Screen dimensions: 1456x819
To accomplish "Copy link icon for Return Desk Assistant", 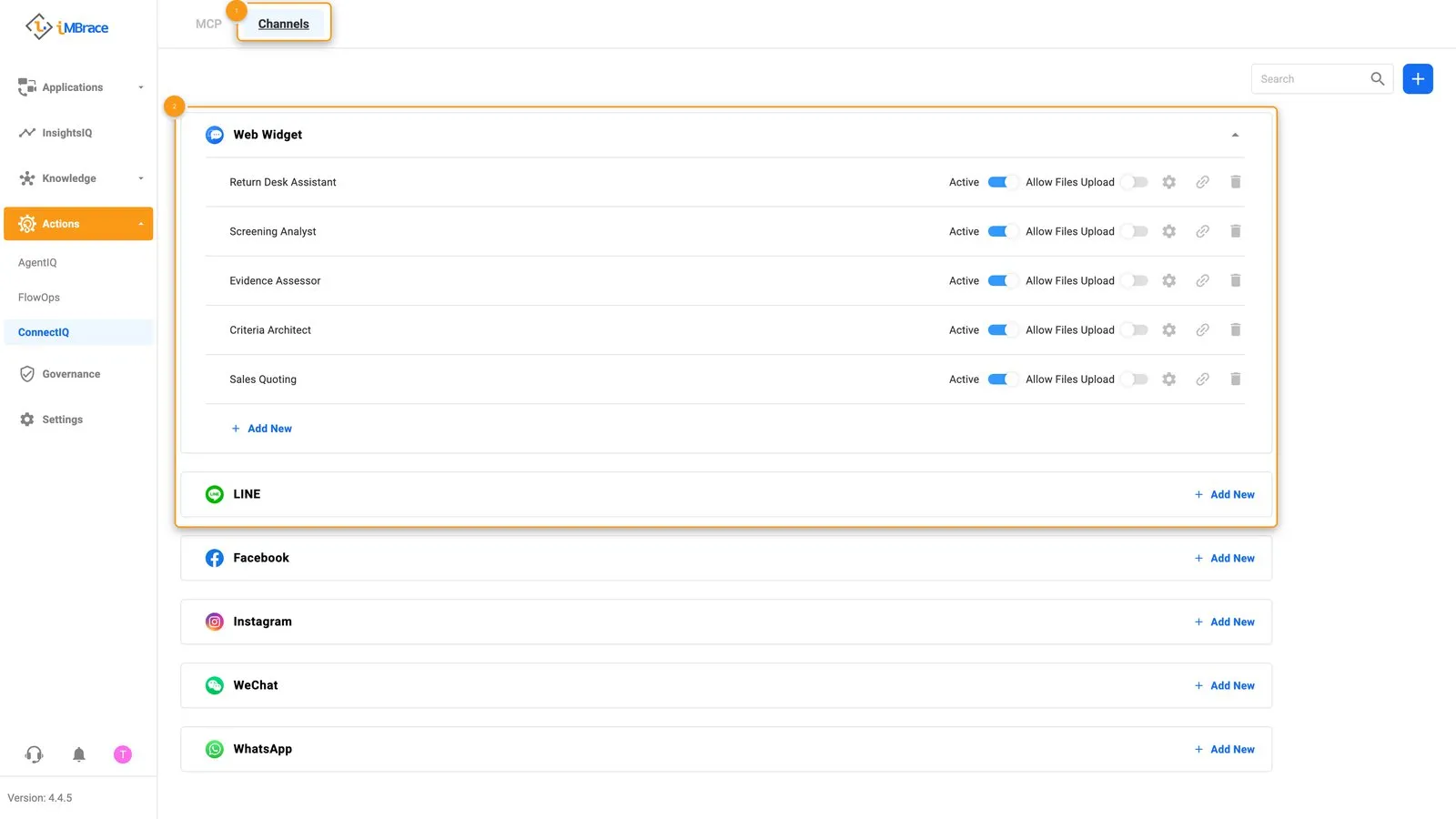I will point(1202,182).
